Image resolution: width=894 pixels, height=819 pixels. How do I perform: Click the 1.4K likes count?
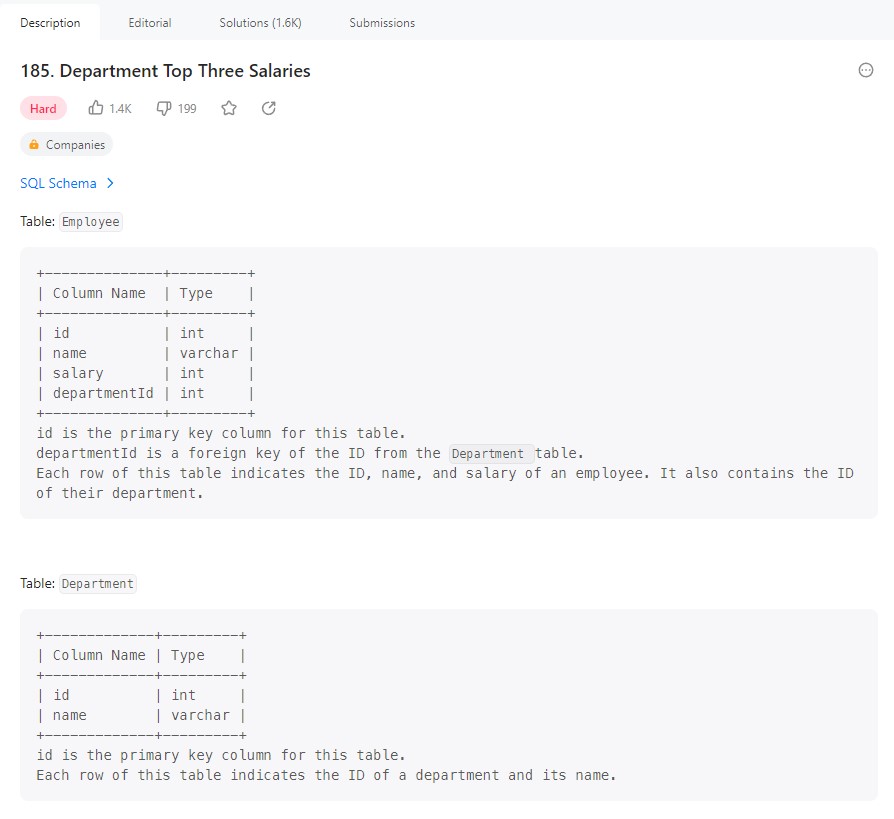pyautogui.click(x=121, y=108)
